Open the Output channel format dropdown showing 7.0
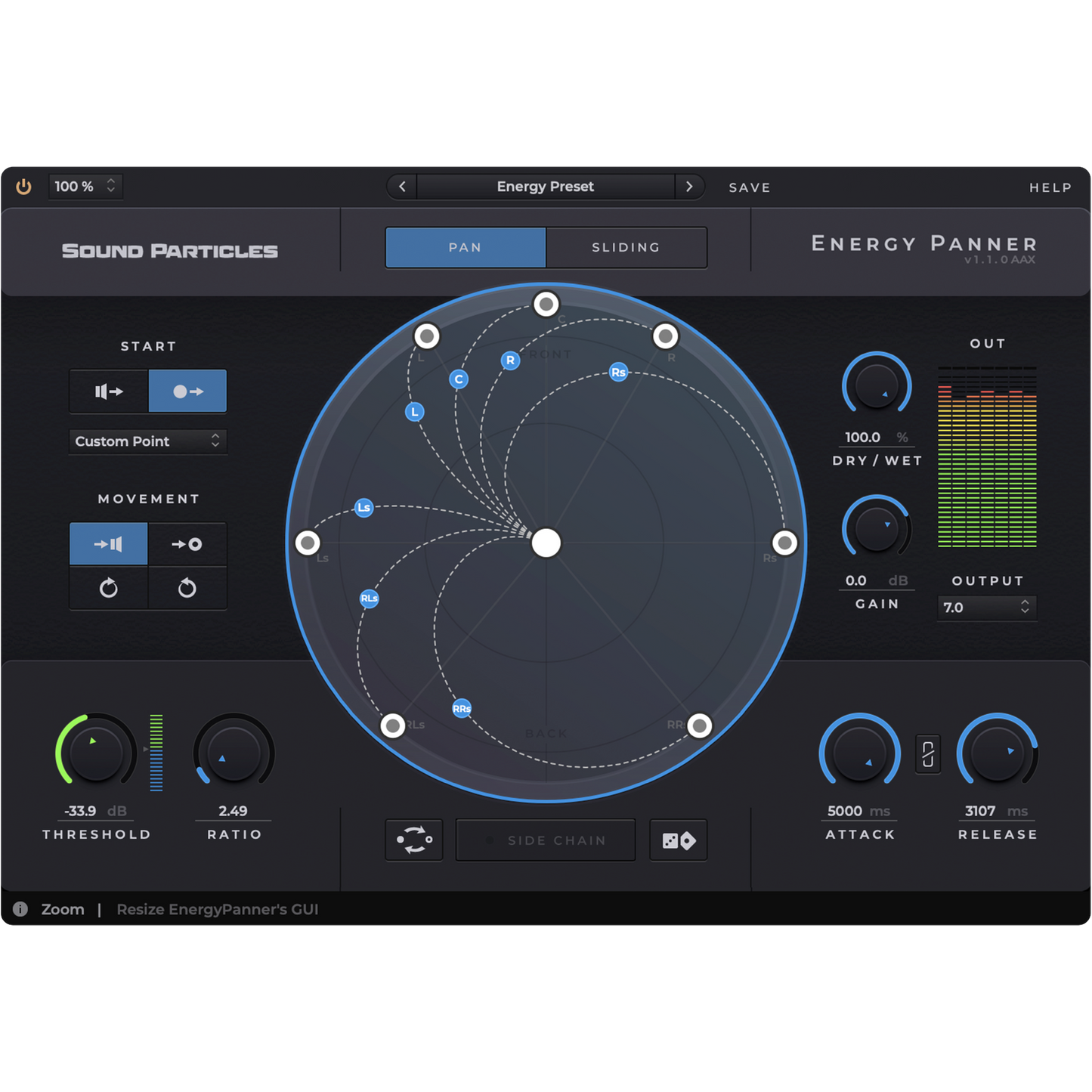The image size is (1092, 1092). point(986,607)
